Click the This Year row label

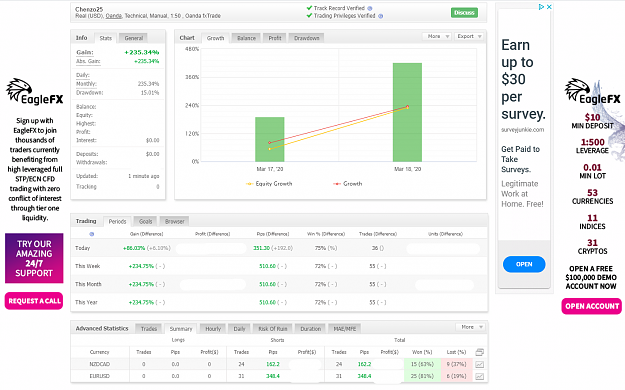[86, 302]
